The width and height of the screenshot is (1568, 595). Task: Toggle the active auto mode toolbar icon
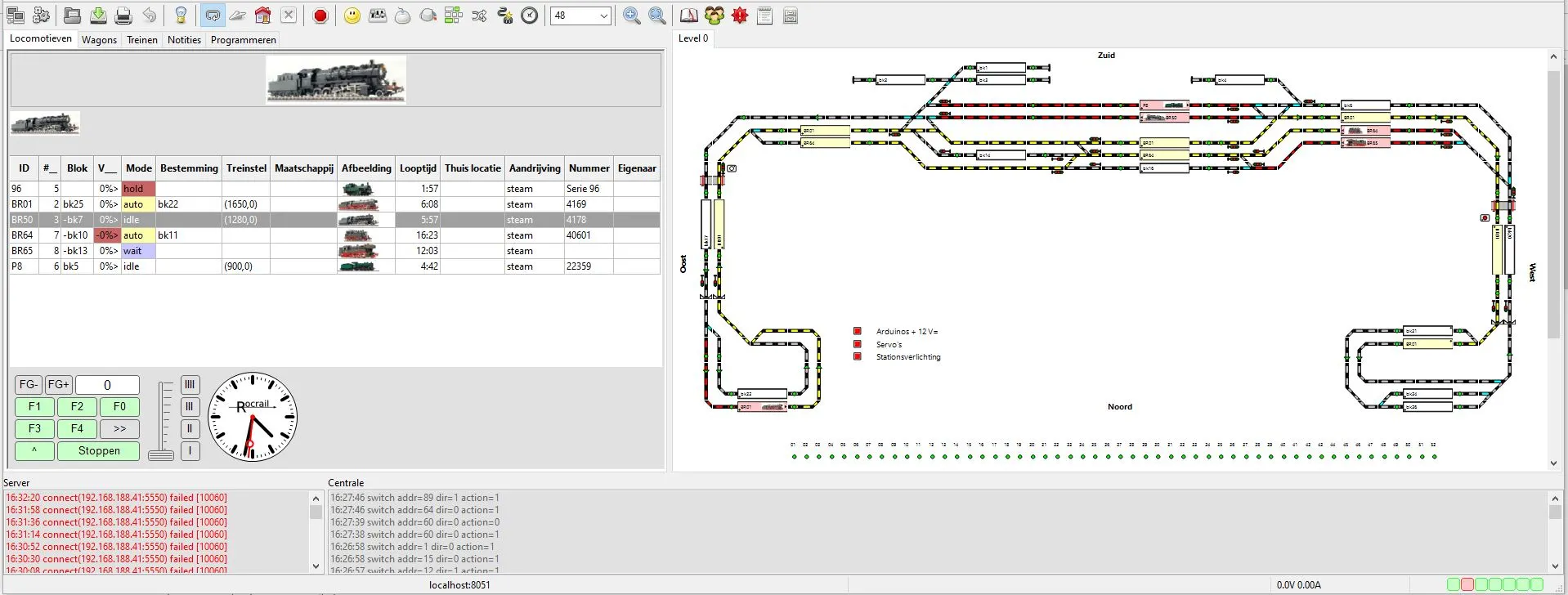213,16
